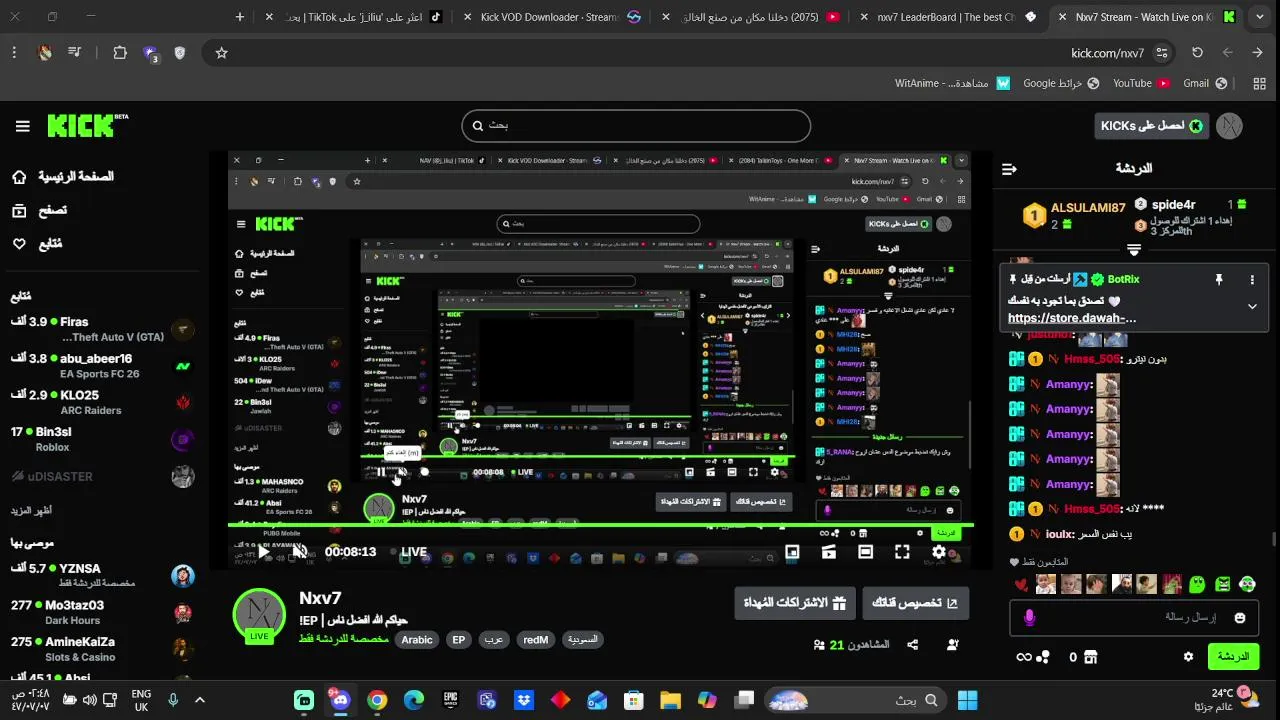Bookmark this page with the star icon
This screenshot has height=720, width=1280.
tap(221, 53)
